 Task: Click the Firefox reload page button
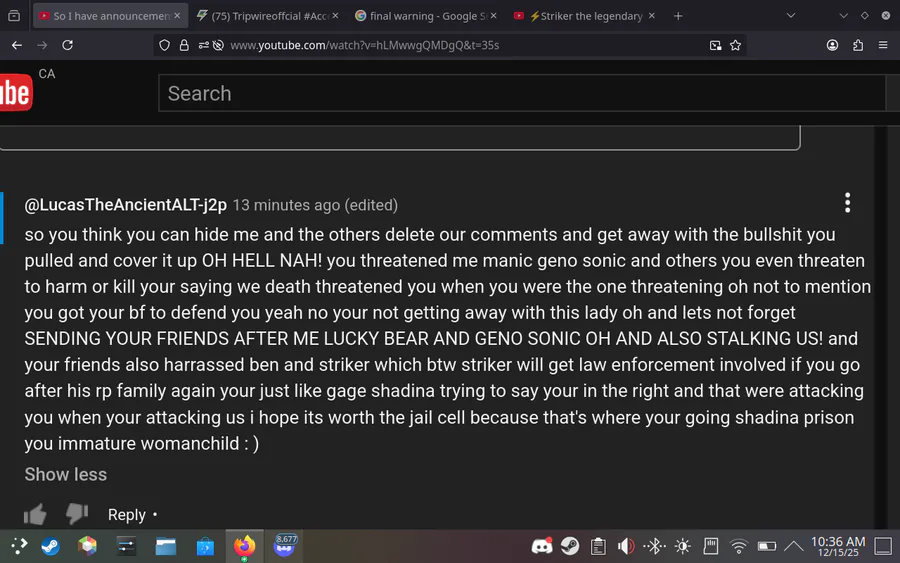tap(68, 45)
